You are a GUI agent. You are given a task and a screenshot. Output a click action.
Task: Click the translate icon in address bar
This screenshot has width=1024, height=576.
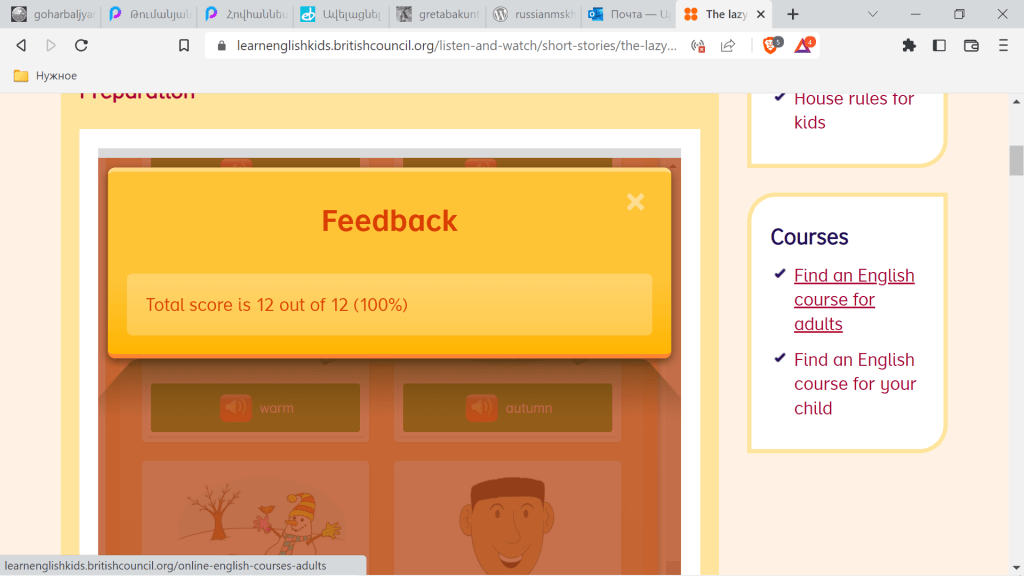(x=698, y=46)
